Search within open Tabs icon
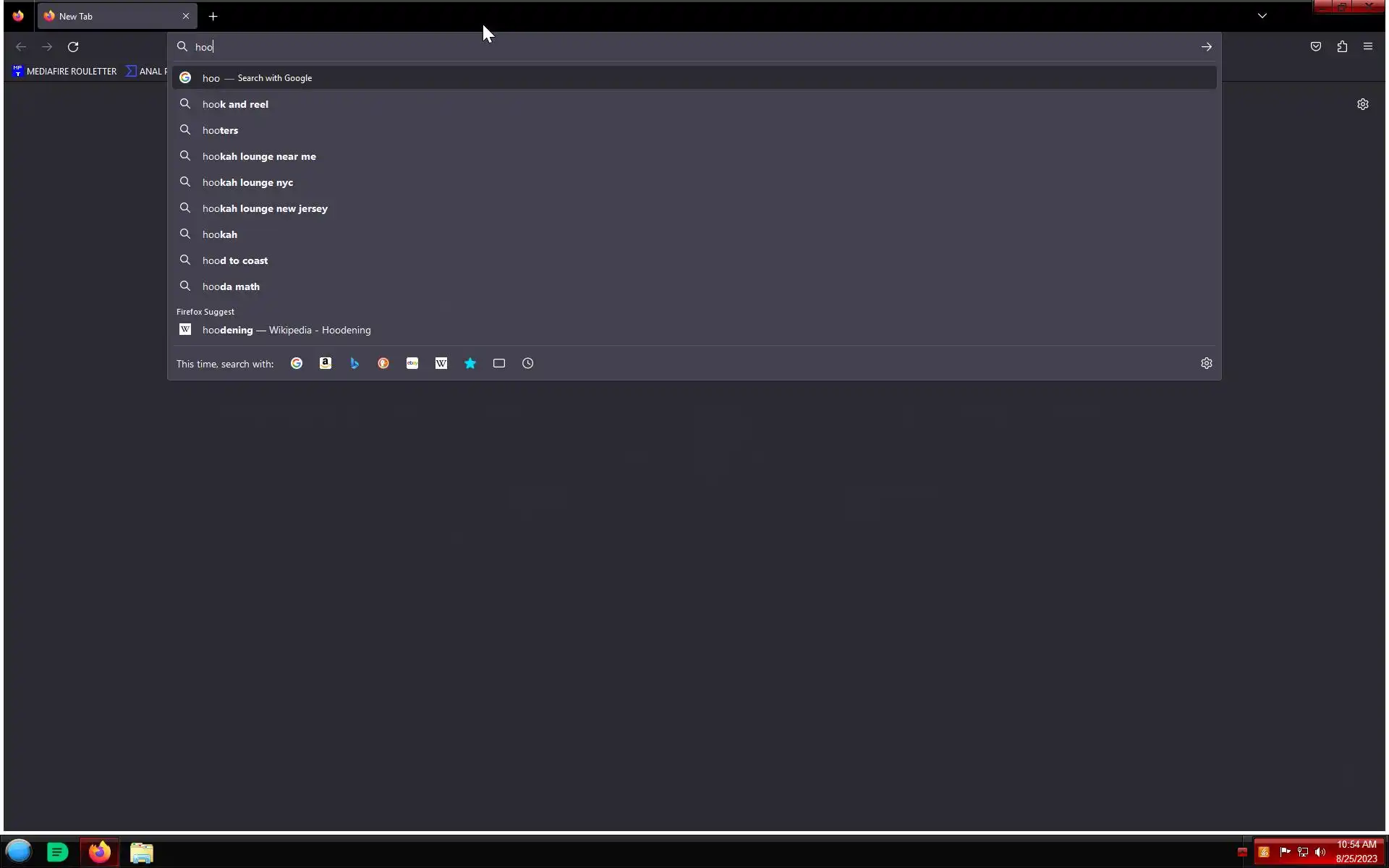The width and height of the screenshot is (1389, 868). [x=499, y=364]
